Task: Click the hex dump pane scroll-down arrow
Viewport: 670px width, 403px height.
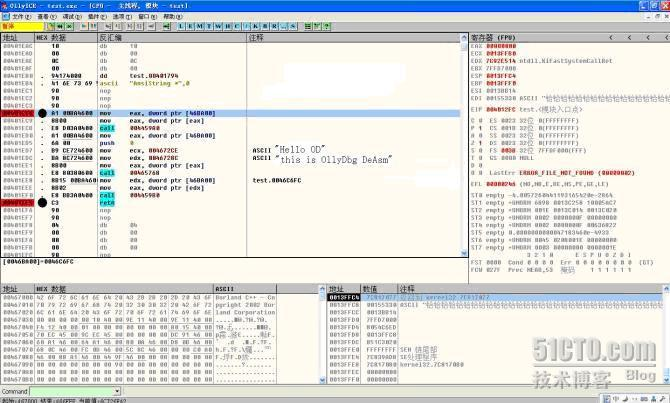Action: point(323,380)
